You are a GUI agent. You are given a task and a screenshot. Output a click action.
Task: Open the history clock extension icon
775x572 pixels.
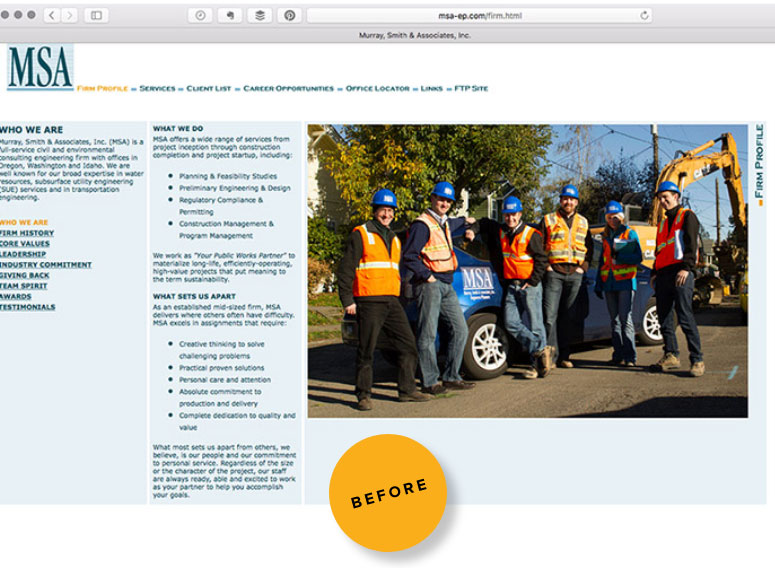pyautogui.click(x=200, y=15)
